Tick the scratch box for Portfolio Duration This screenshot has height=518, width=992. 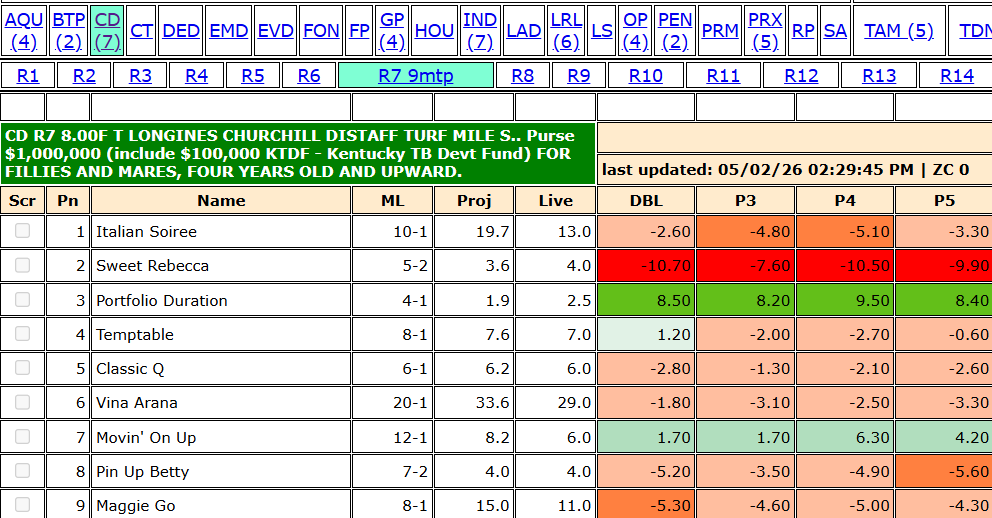pyautogui.click(x=22, y=299)
